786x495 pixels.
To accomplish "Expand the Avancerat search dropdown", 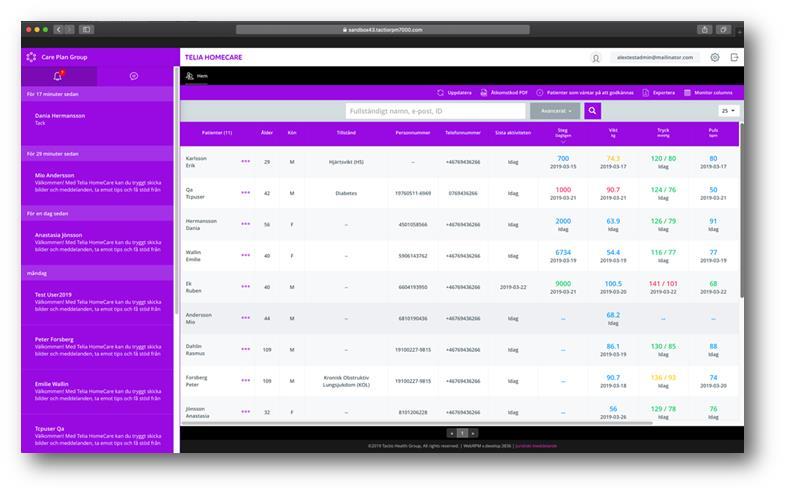I will (555, 111).
